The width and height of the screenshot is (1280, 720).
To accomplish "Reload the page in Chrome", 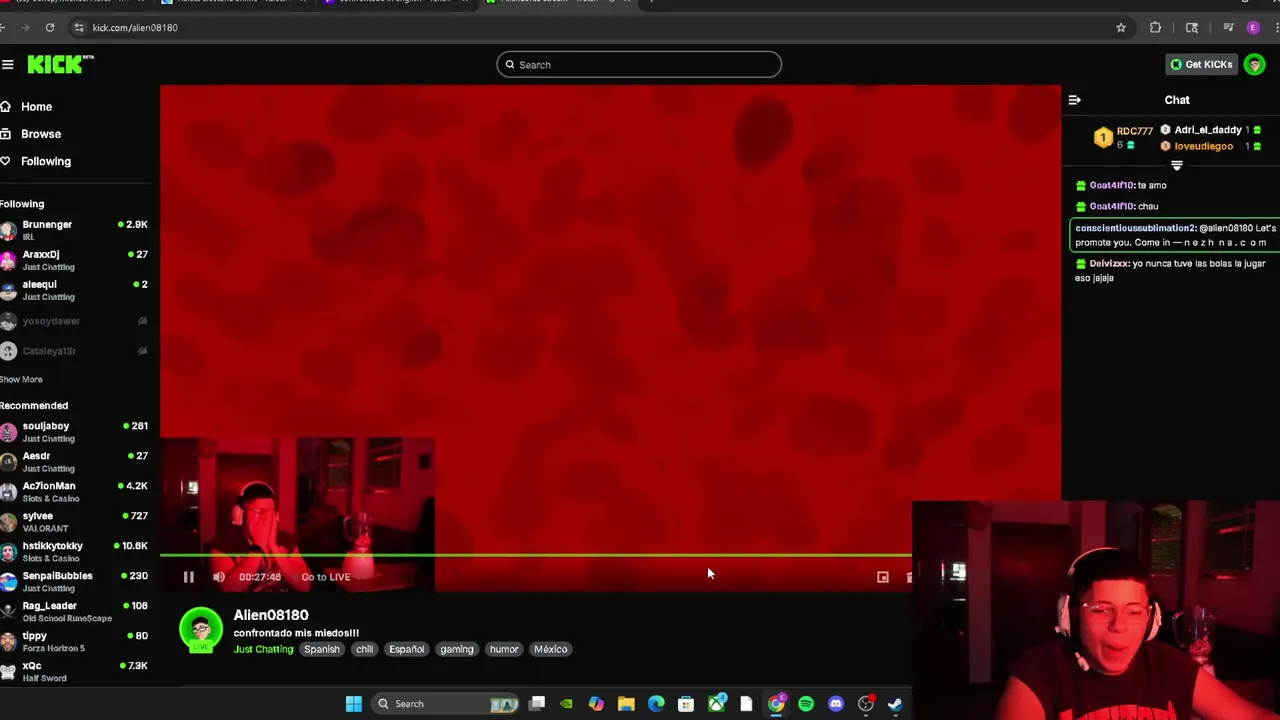I will [x=49, y=28].
